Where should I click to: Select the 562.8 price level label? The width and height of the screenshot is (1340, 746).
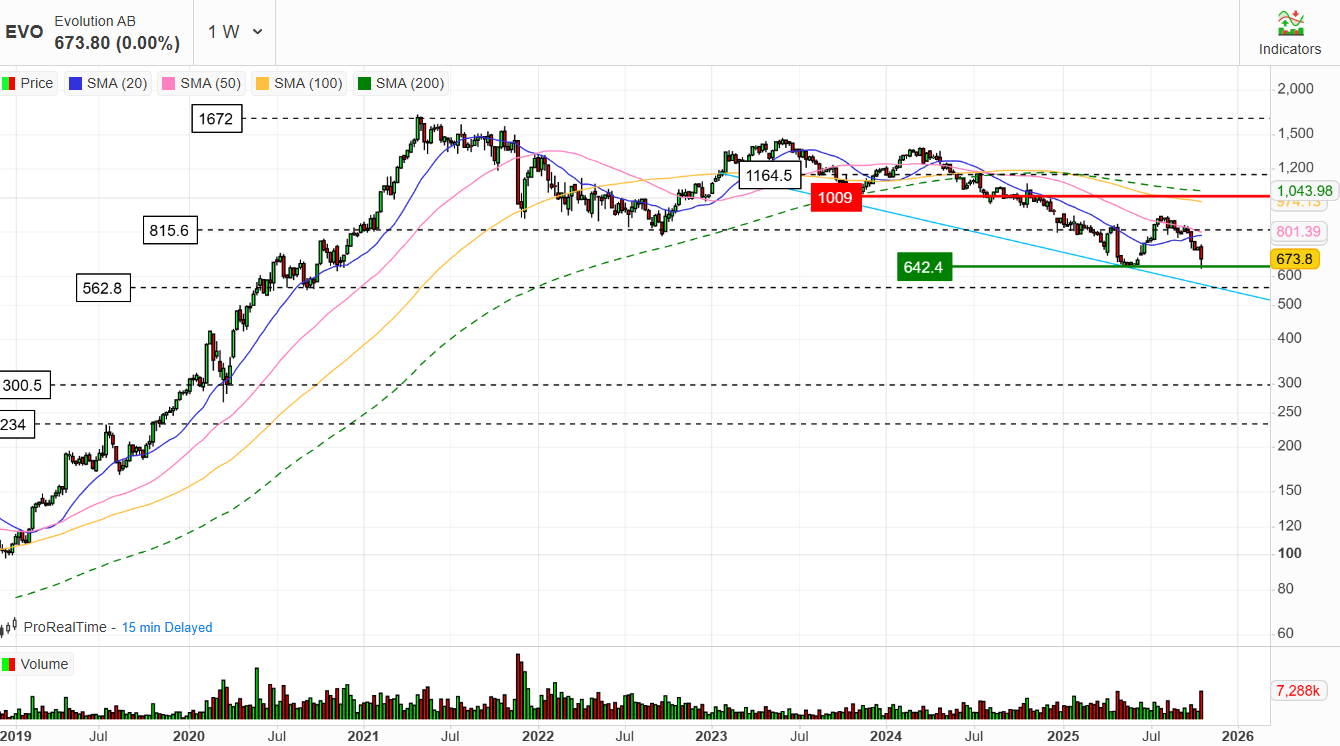(x=104, y=288)
